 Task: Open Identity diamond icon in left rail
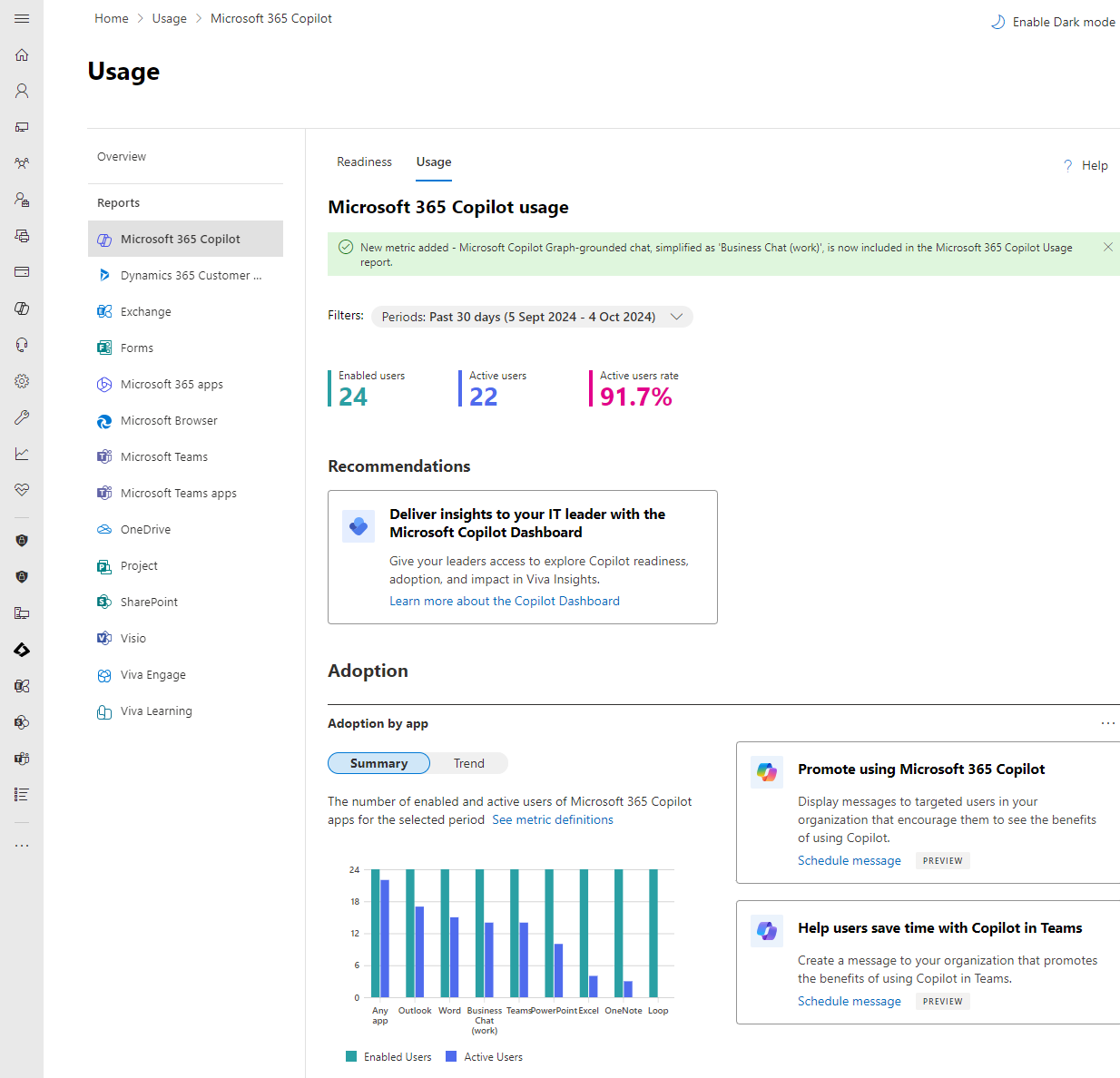(x=22, y=650)
